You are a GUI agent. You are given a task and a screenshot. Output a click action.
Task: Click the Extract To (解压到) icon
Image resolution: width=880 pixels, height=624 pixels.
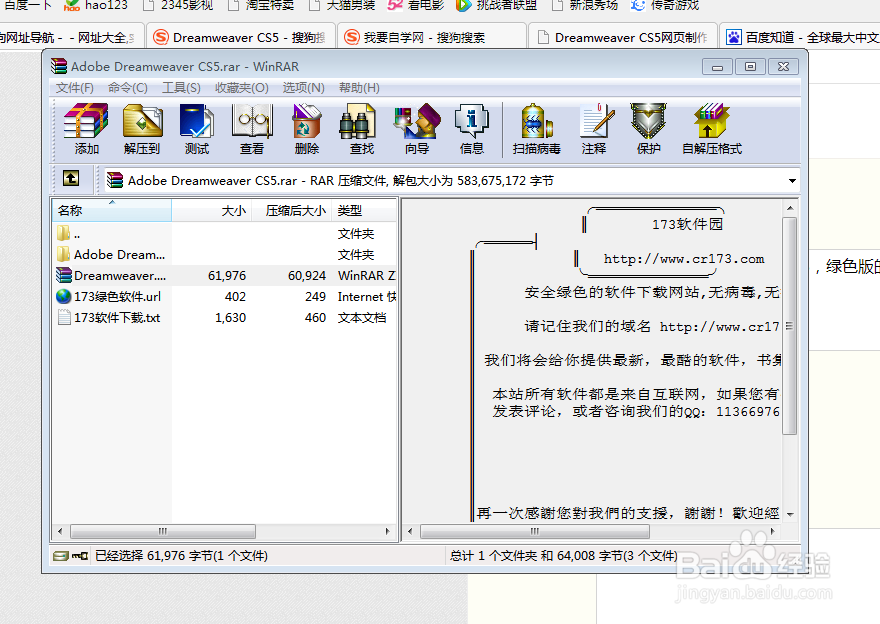click(x=142, y=129)
